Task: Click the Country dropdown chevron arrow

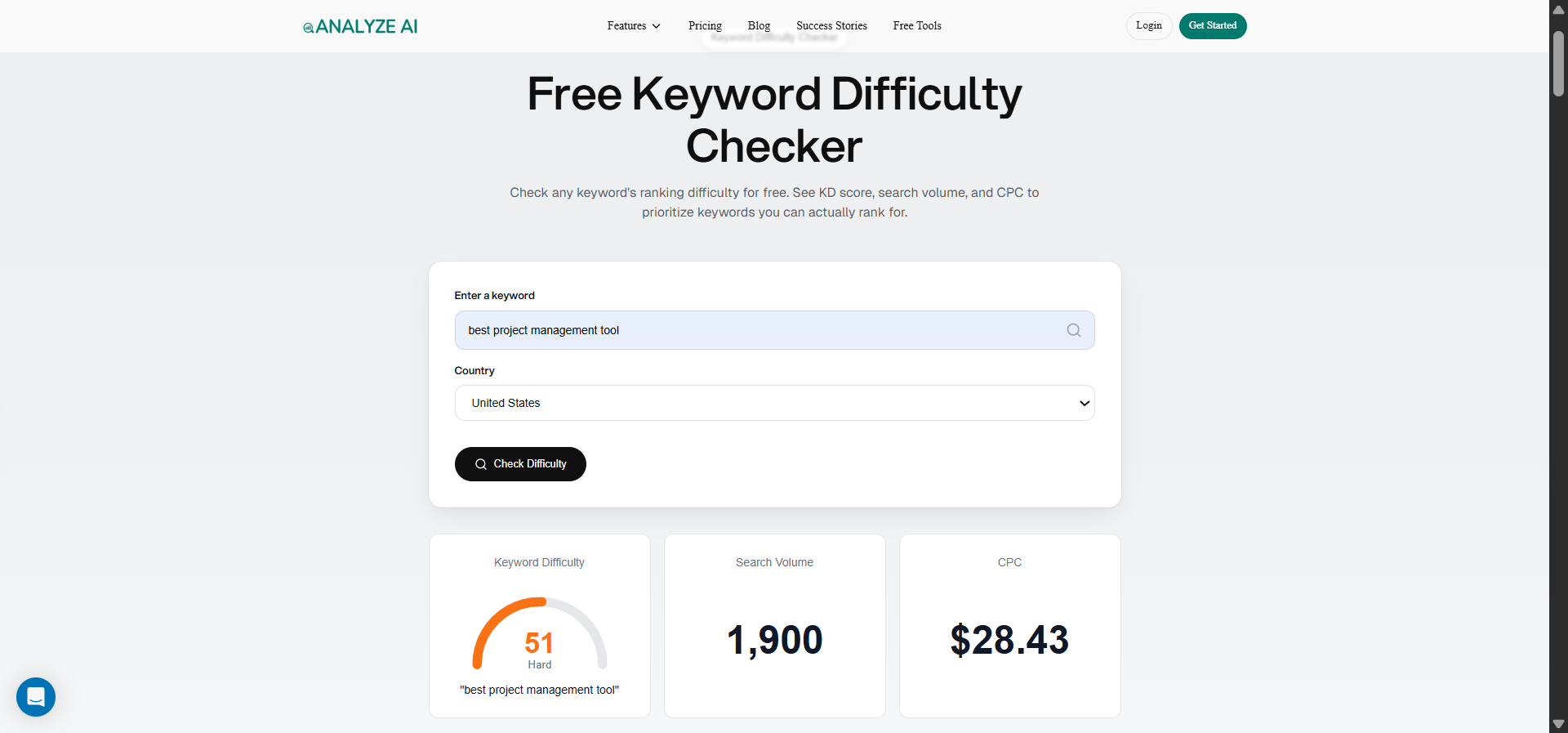Action: pos(1084,403)
